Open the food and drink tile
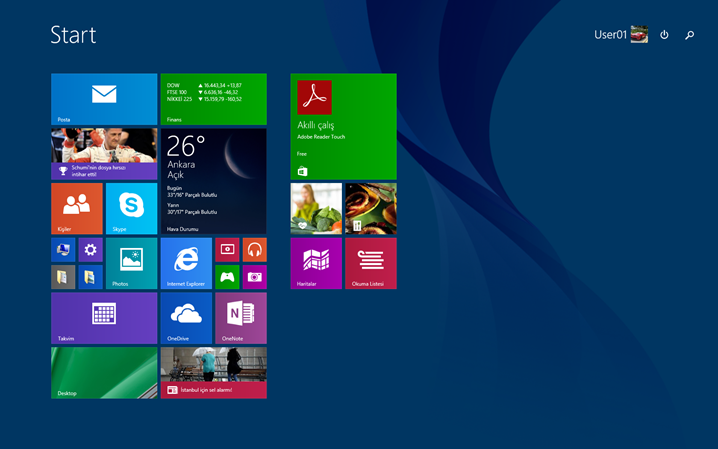Image resolution: width=718 pixels, height=449 pixels. pyautogui.click(x=371, y=209)
